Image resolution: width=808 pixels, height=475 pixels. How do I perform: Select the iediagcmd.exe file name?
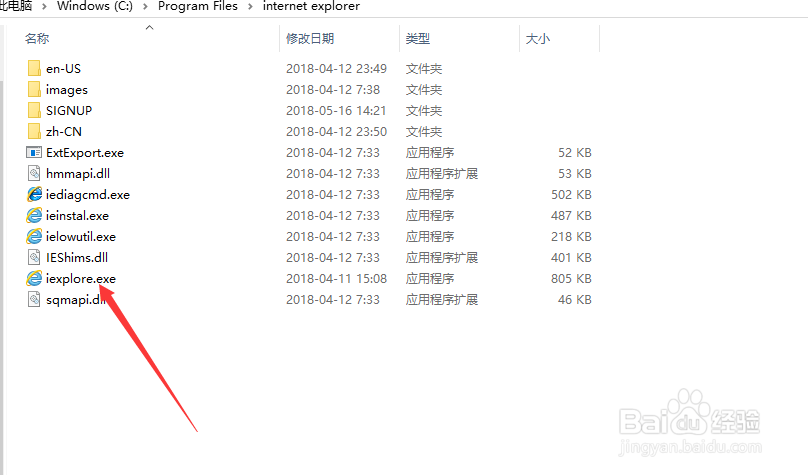pos(88,195)
